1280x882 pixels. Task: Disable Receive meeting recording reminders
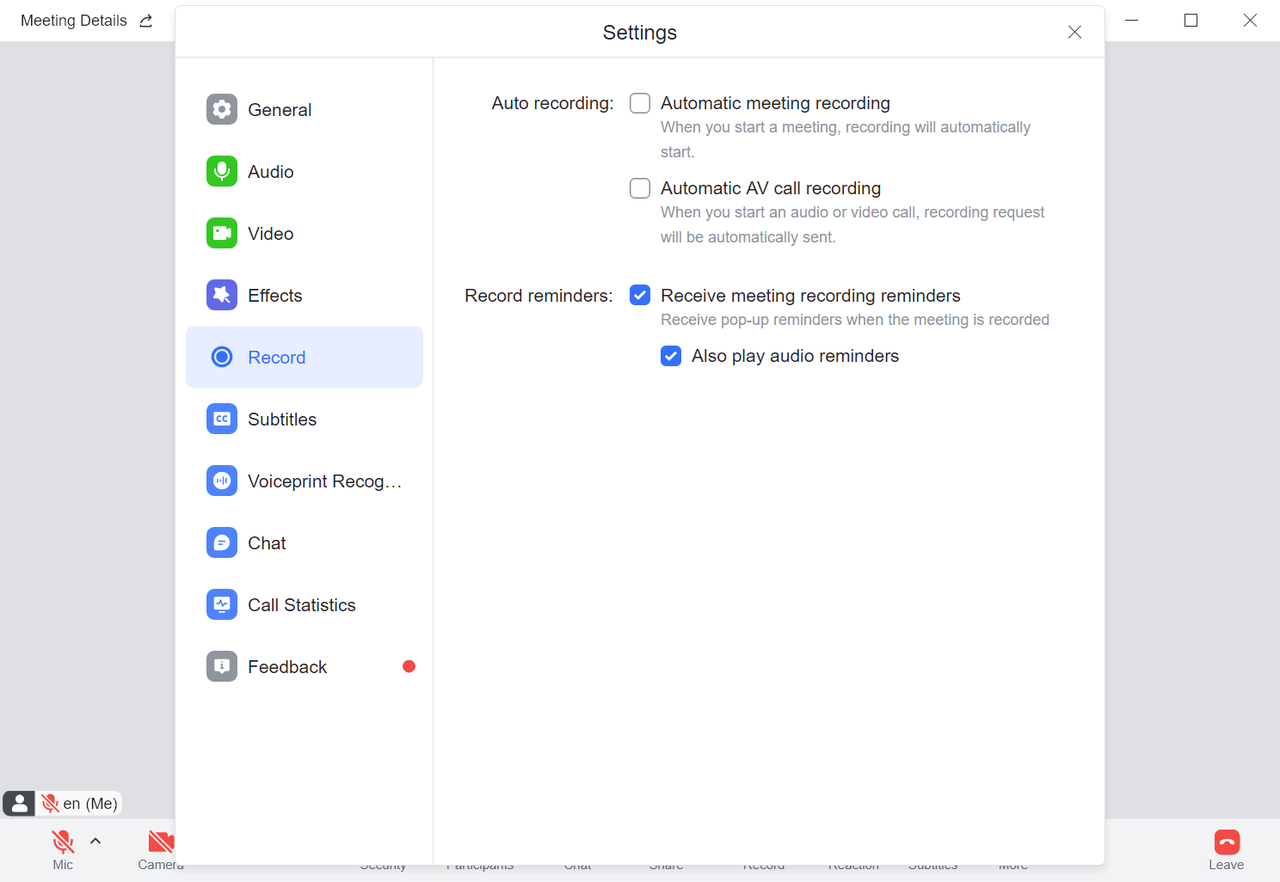pyautogui.click(x=640, y=296)
